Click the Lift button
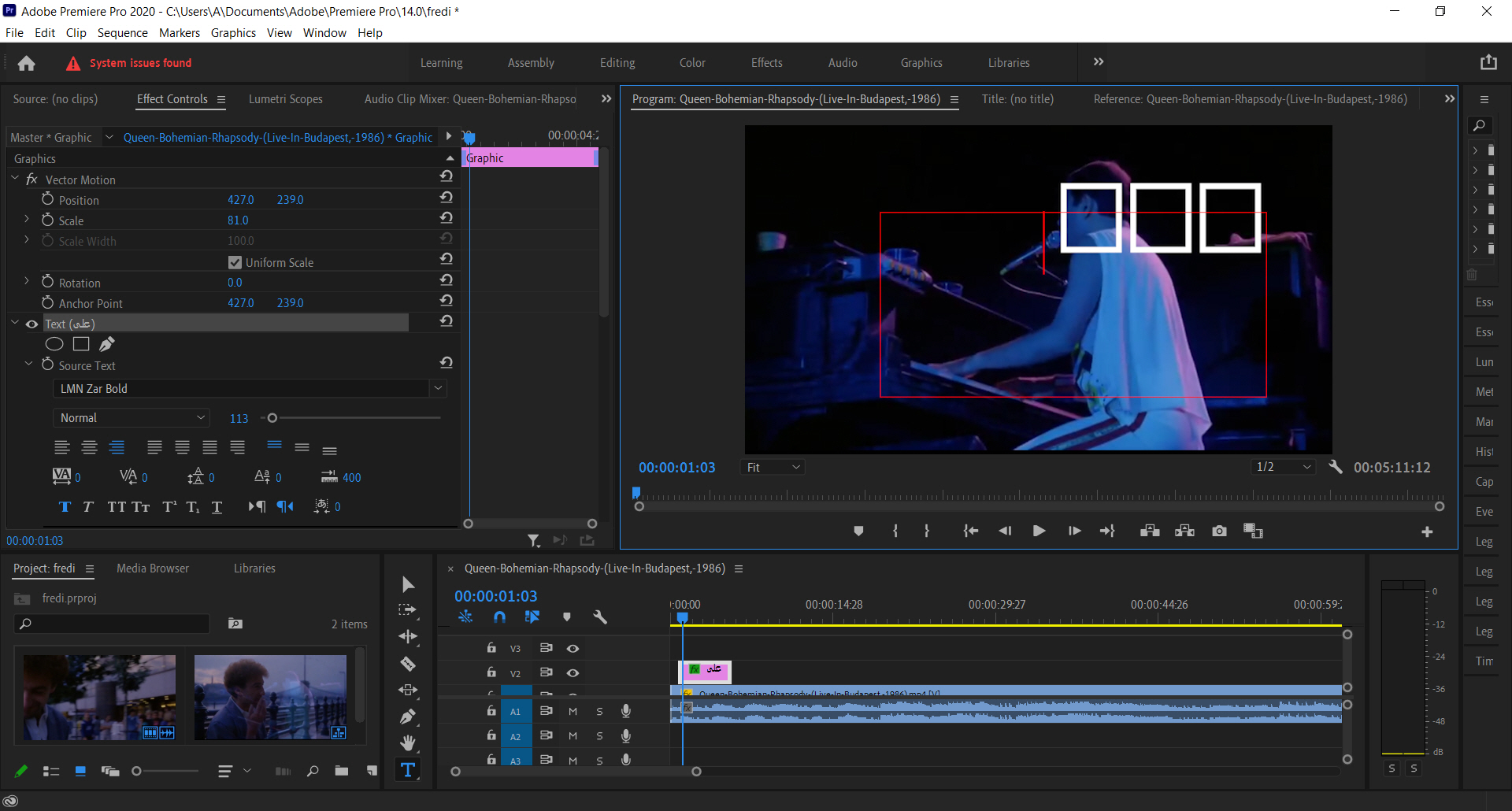Viewport: 1512px width, 811px height. point(1150,531)
